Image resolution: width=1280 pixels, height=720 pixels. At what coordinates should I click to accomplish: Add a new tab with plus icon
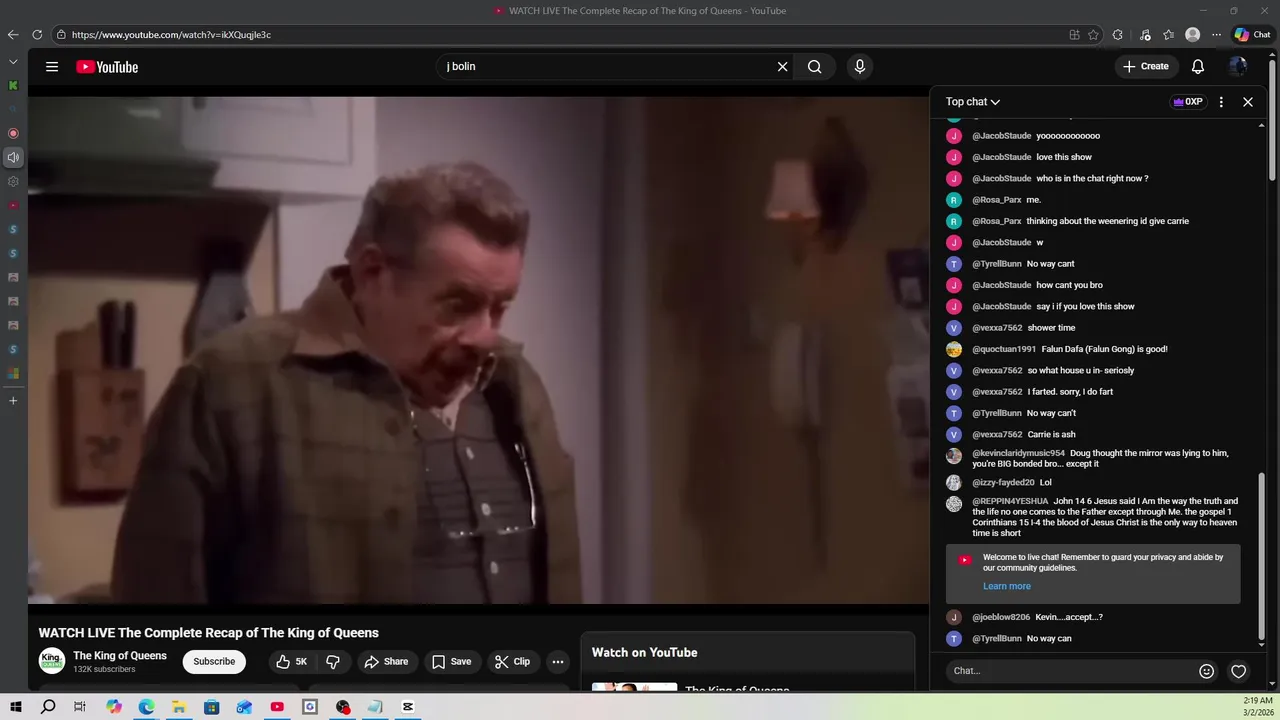pos(13,401)
